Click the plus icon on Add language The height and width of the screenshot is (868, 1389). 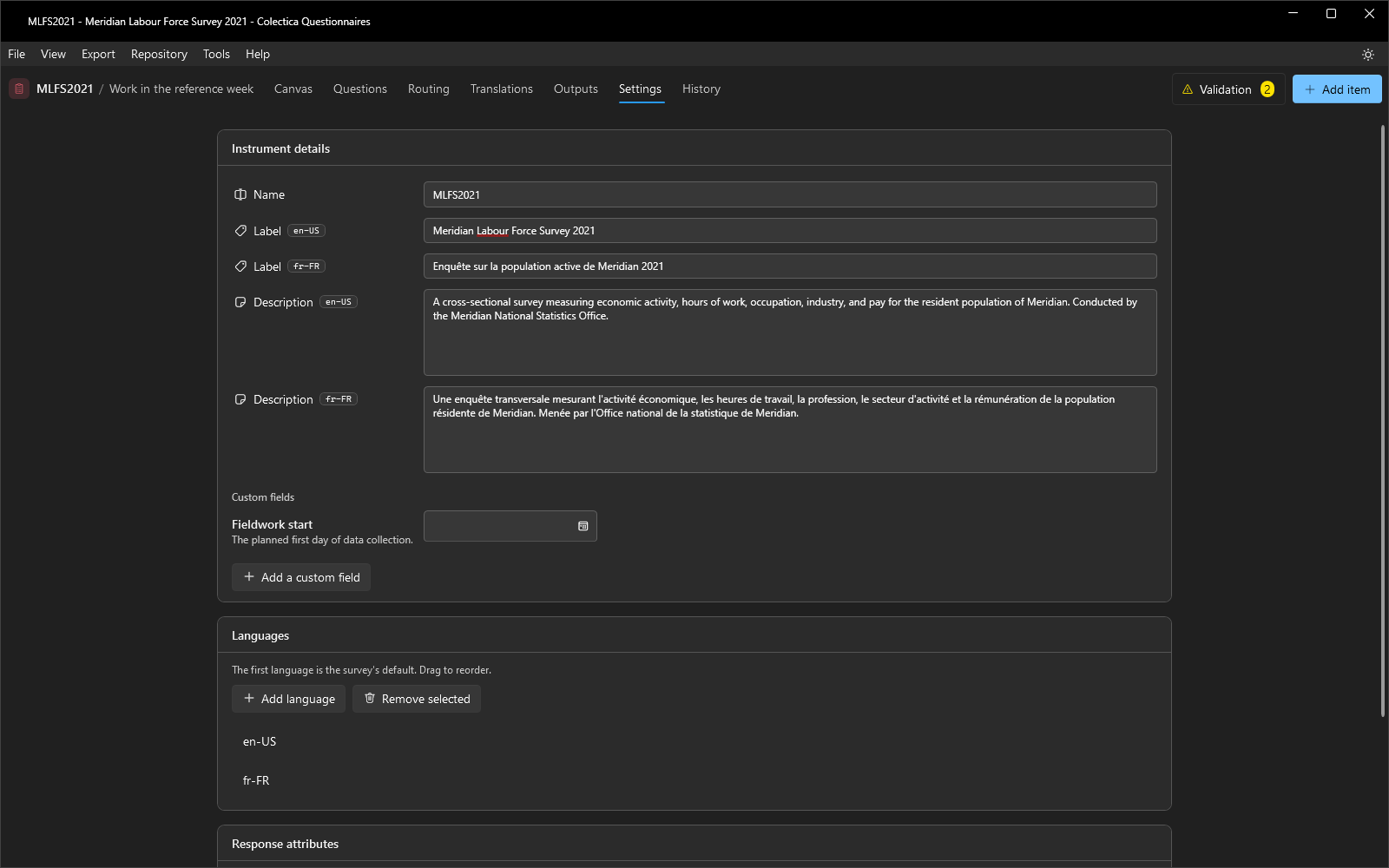[249, 698]
